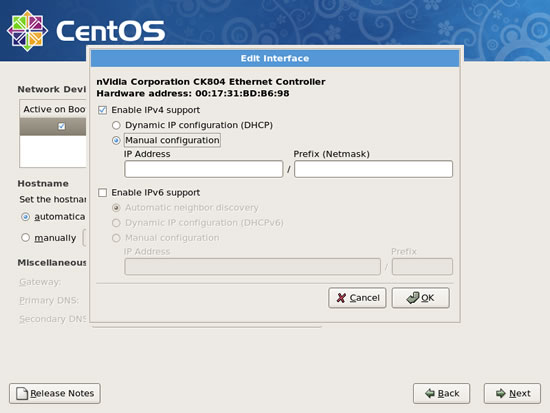550x413 pixels.
Task: Select IPv4 Manual configuration radio button
Action: (116, 140)
